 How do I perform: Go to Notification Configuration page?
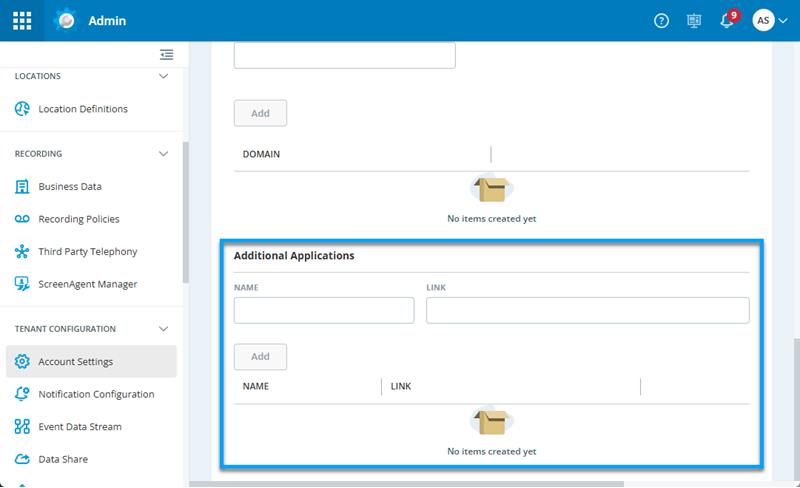click(96, 394)
